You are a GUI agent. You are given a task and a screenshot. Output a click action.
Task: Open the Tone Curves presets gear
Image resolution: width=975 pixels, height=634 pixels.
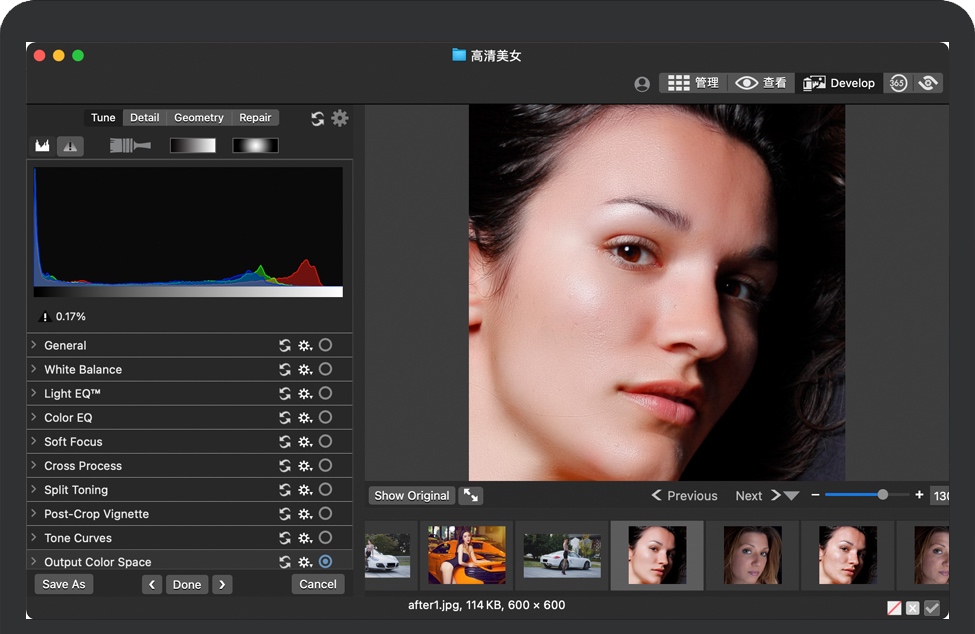click(305, 538)
